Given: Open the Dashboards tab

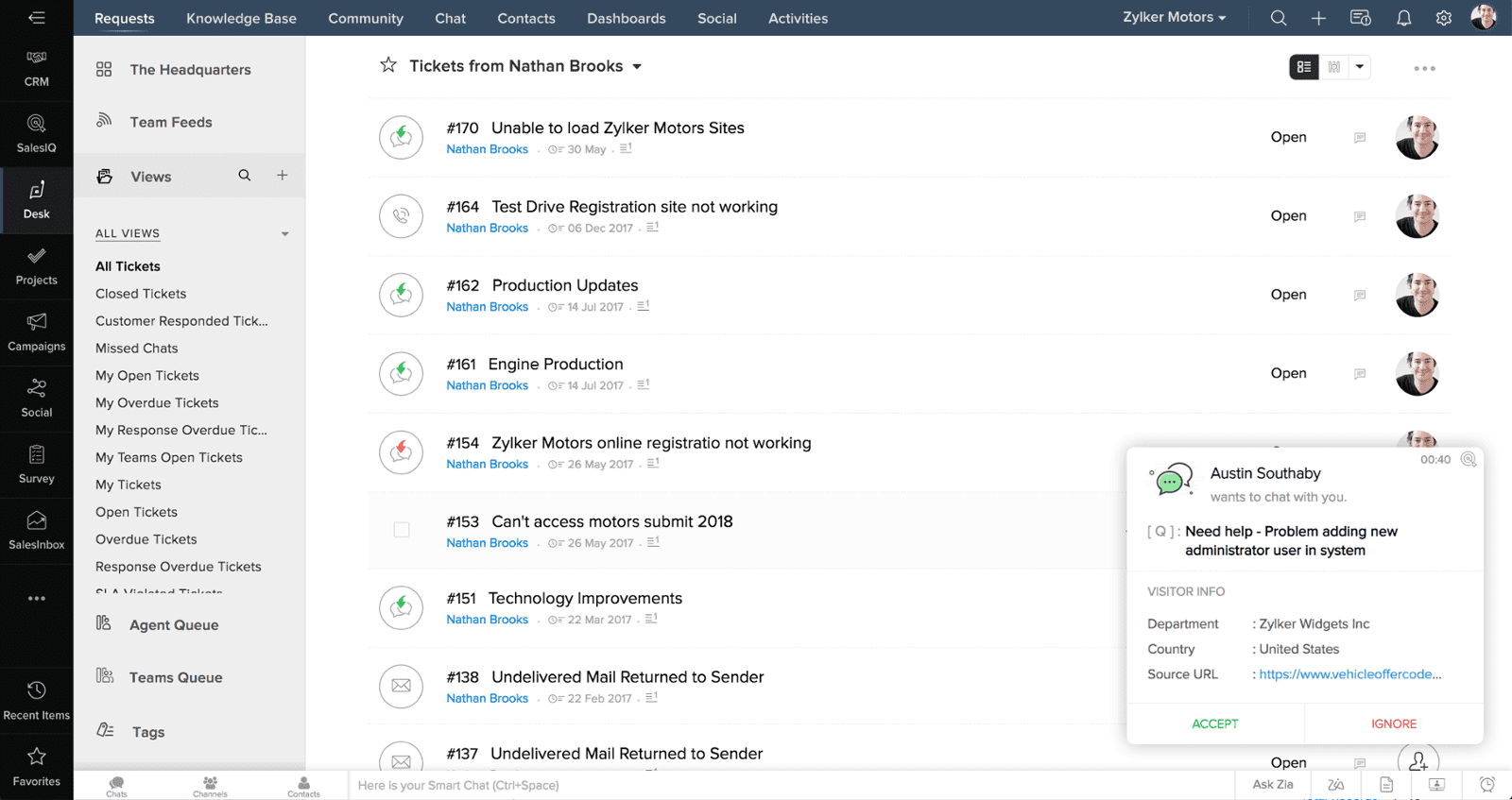Looking at the screenshot, I should pos(627,18).
